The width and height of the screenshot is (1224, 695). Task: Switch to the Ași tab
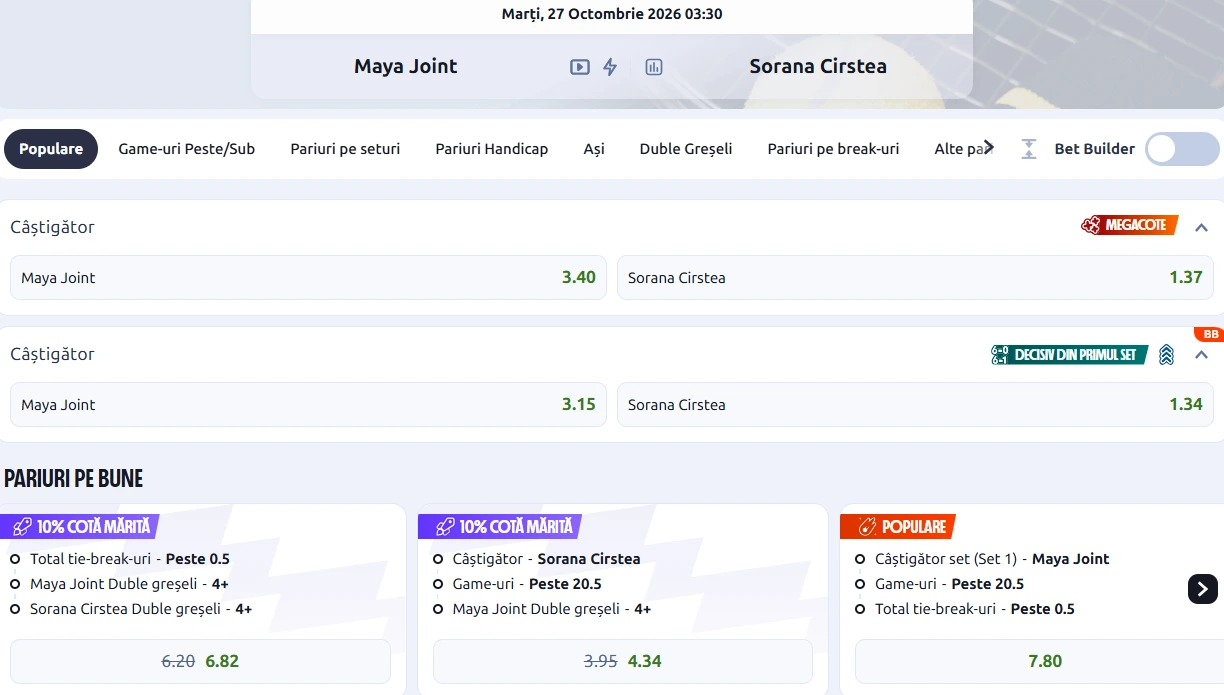pos(594,149)
